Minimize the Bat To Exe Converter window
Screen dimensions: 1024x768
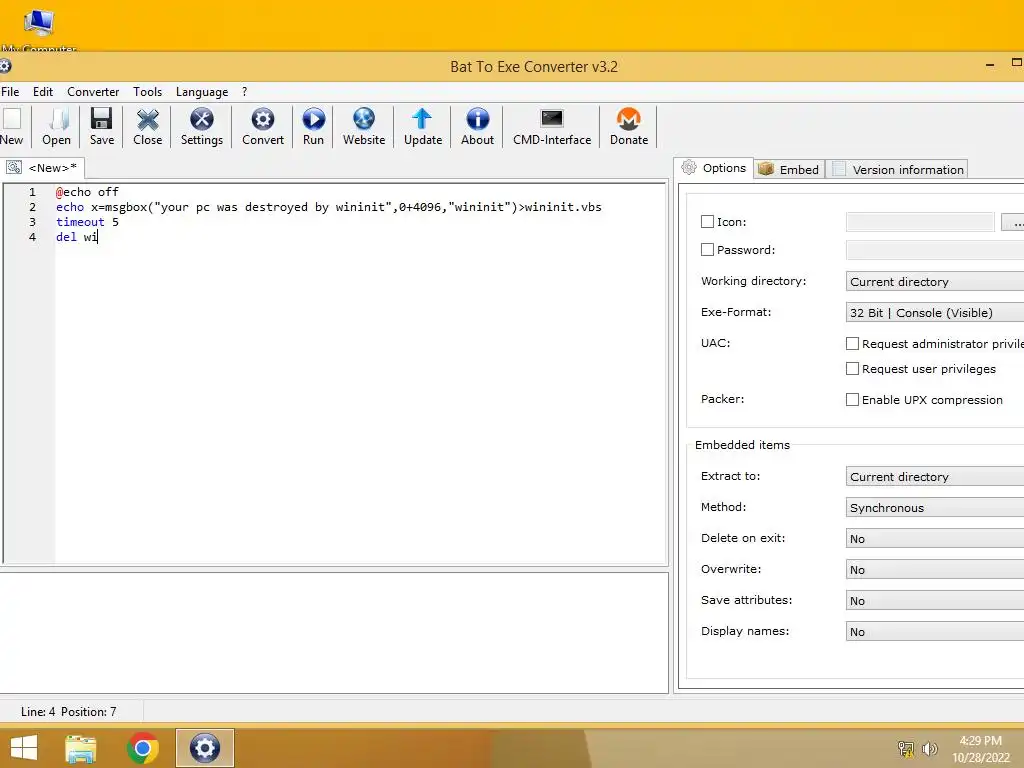(x=990, y=65)
